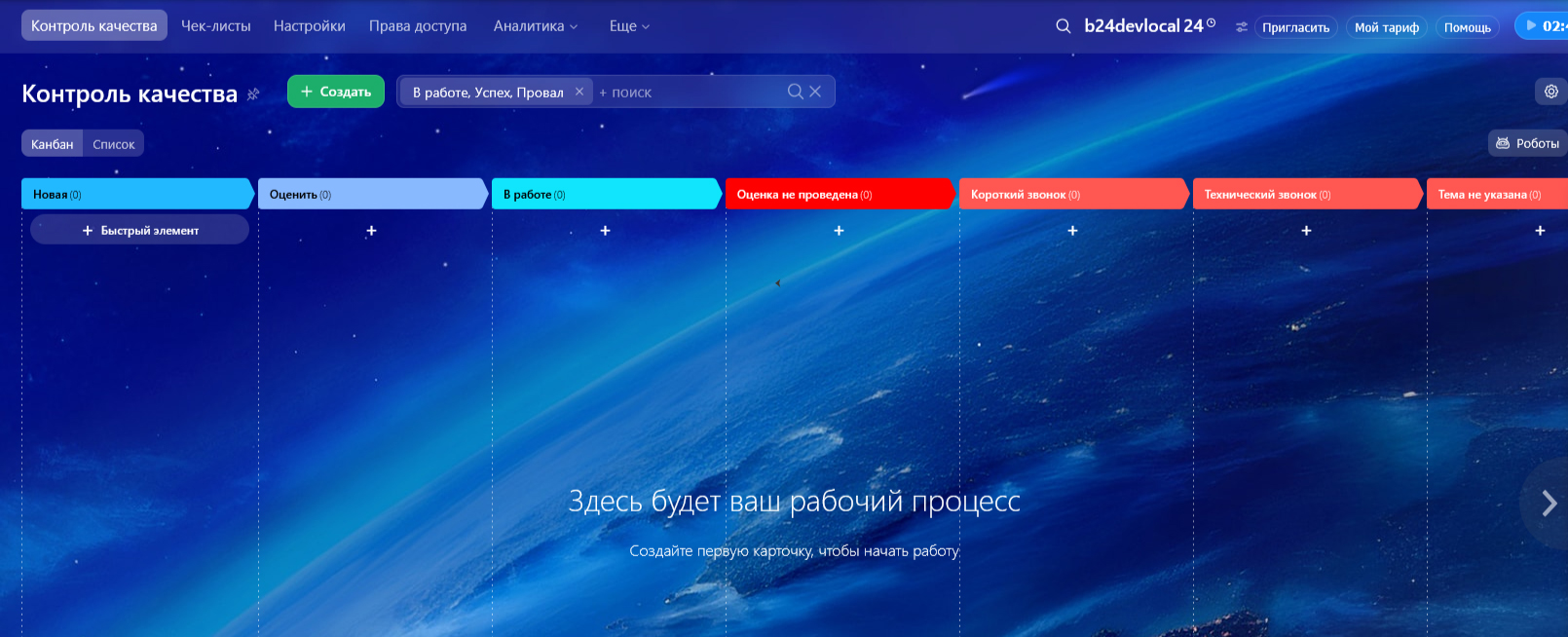Click the pin star icon beside page title
Image resolution: width=1568 pixels, height=637 pixels.
[x=253, y=94]
